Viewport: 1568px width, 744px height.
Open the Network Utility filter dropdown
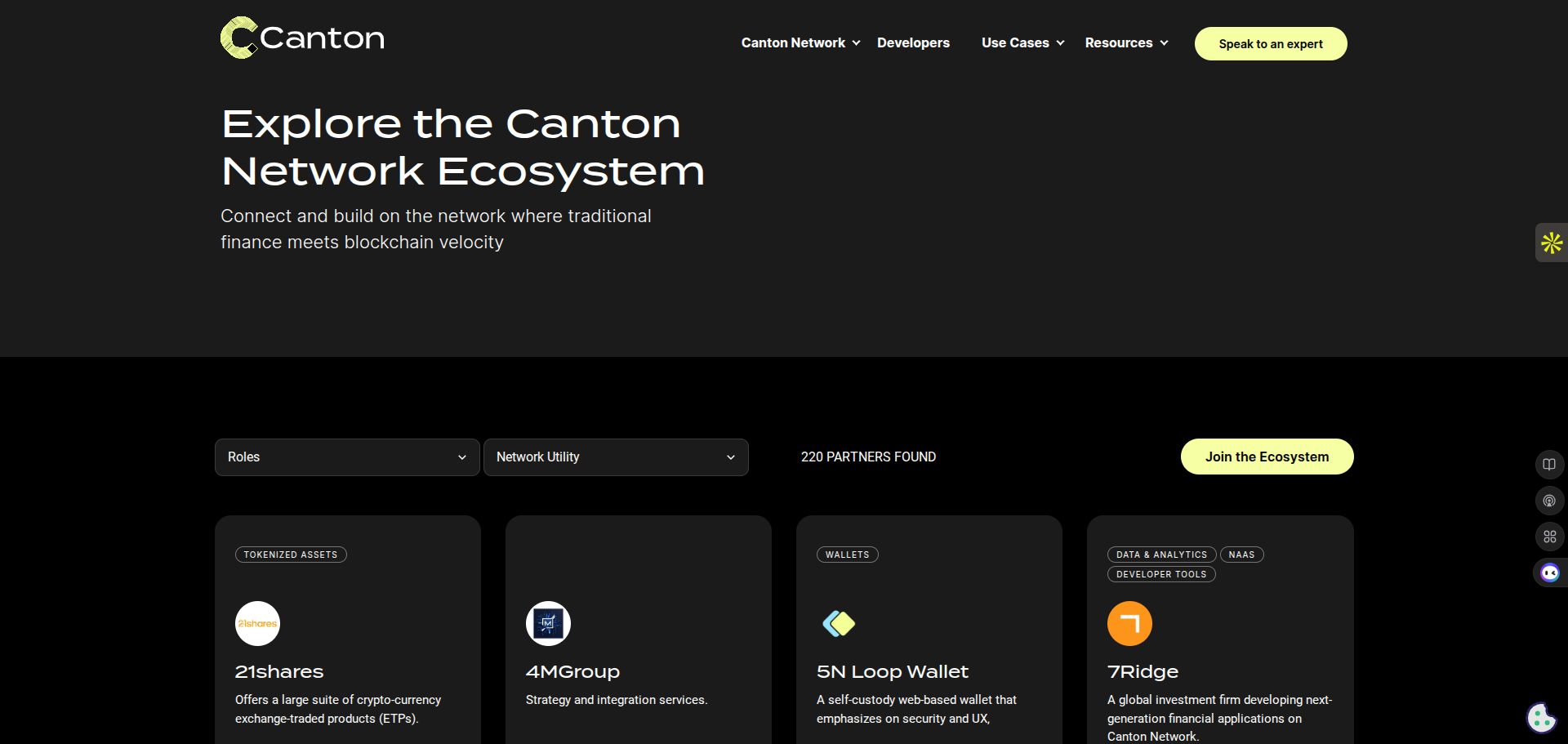(x=616, y=457)
